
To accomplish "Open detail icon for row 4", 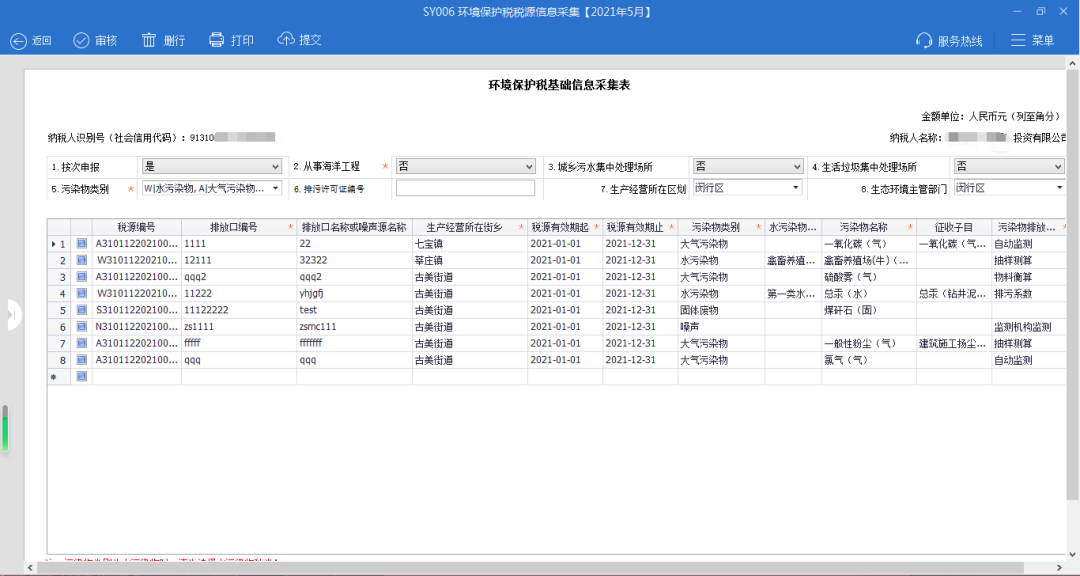I will tap(81, 293).
